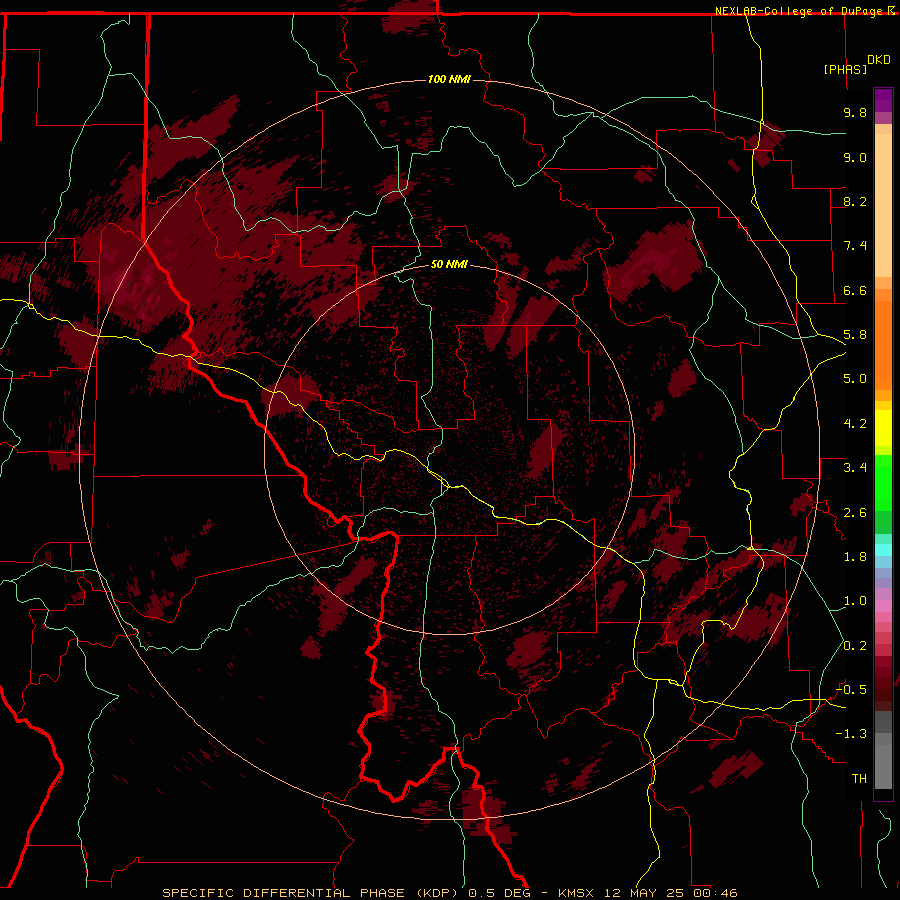Click the TH threshold label

(859, 779)
